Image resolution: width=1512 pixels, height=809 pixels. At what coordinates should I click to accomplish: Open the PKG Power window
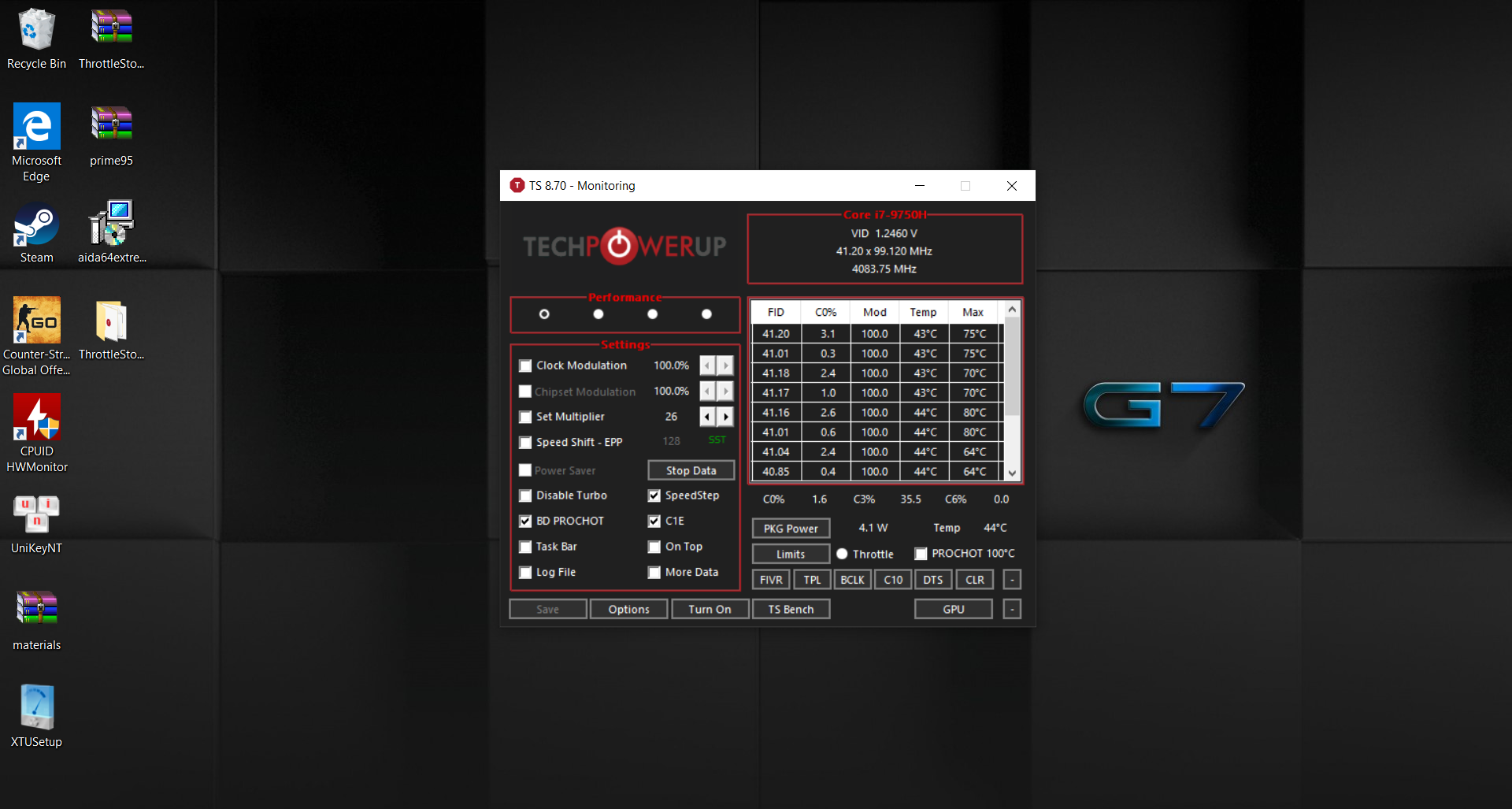click(791, 529)
